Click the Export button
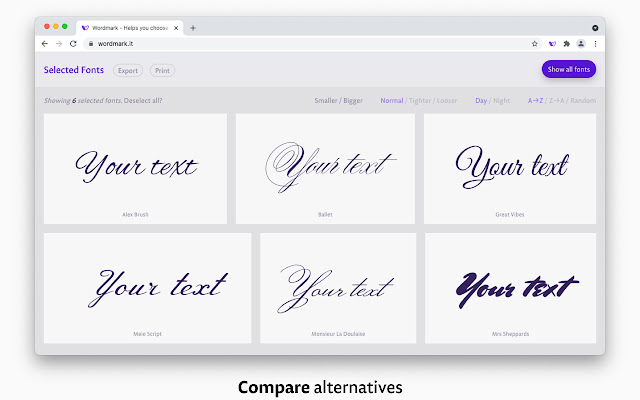640x400 pixels. point(128,71)
